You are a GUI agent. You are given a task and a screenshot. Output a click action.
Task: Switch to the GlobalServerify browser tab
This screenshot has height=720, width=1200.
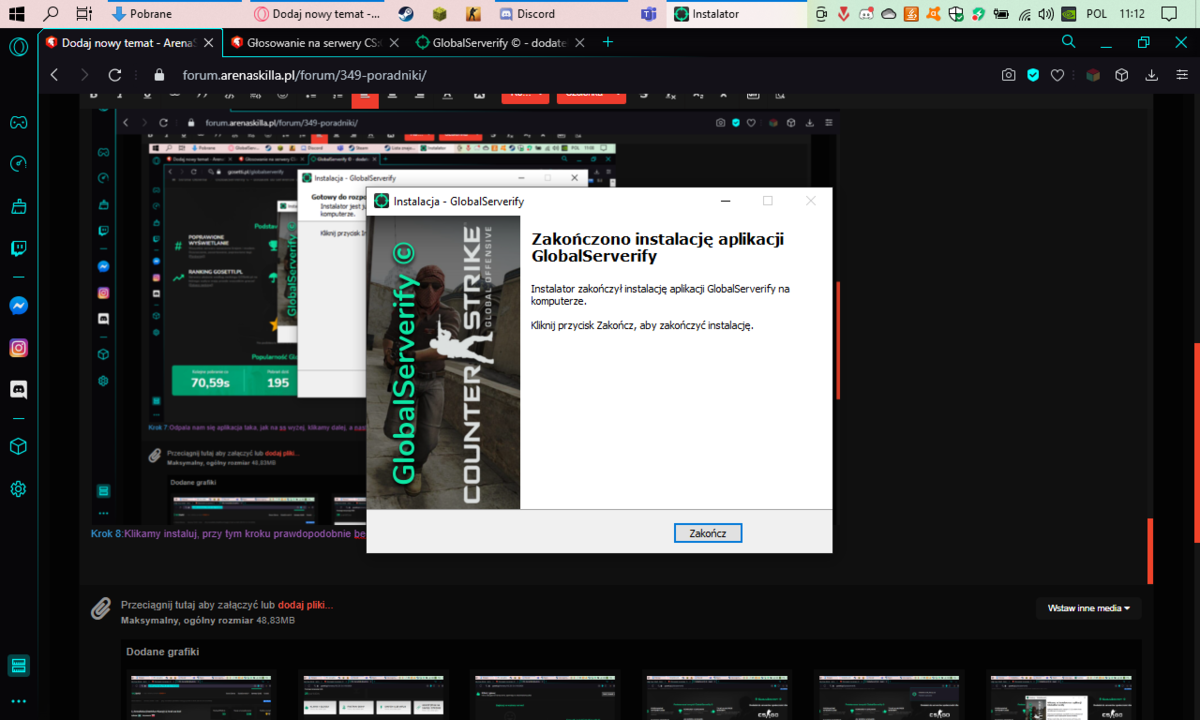click(x=491, y=42)
